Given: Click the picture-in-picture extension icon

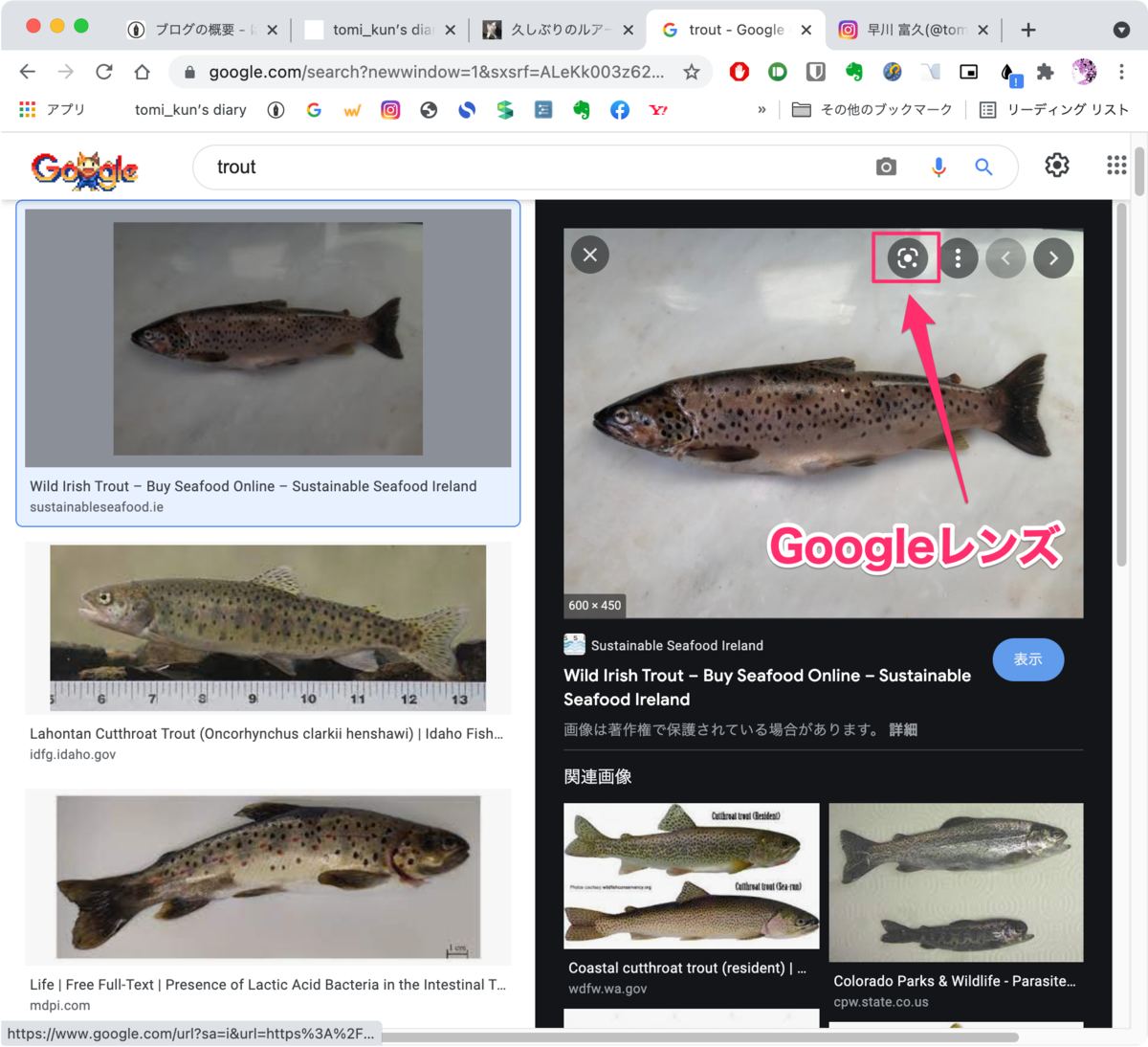Looking at the screenshot, I should coord(969,72).
